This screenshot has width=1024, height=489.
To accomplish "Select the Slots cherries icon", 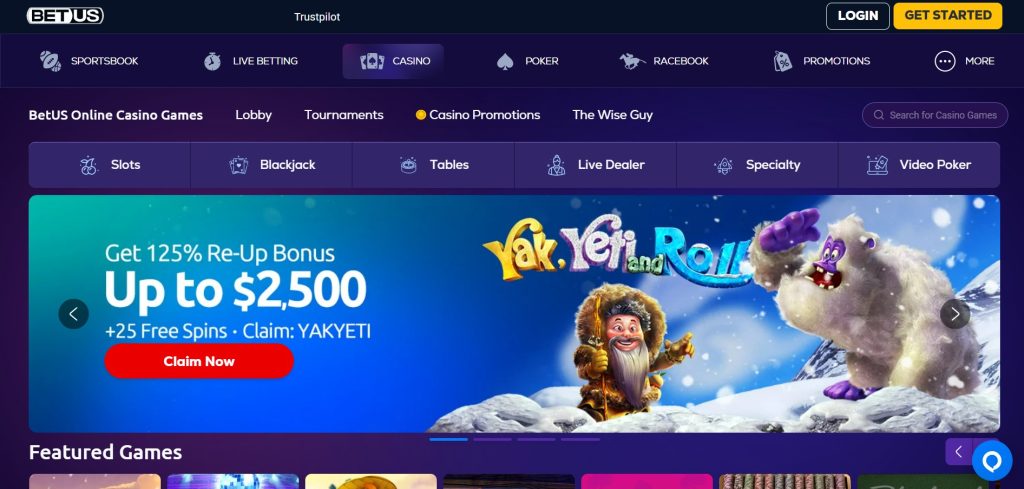I will 89,165.
